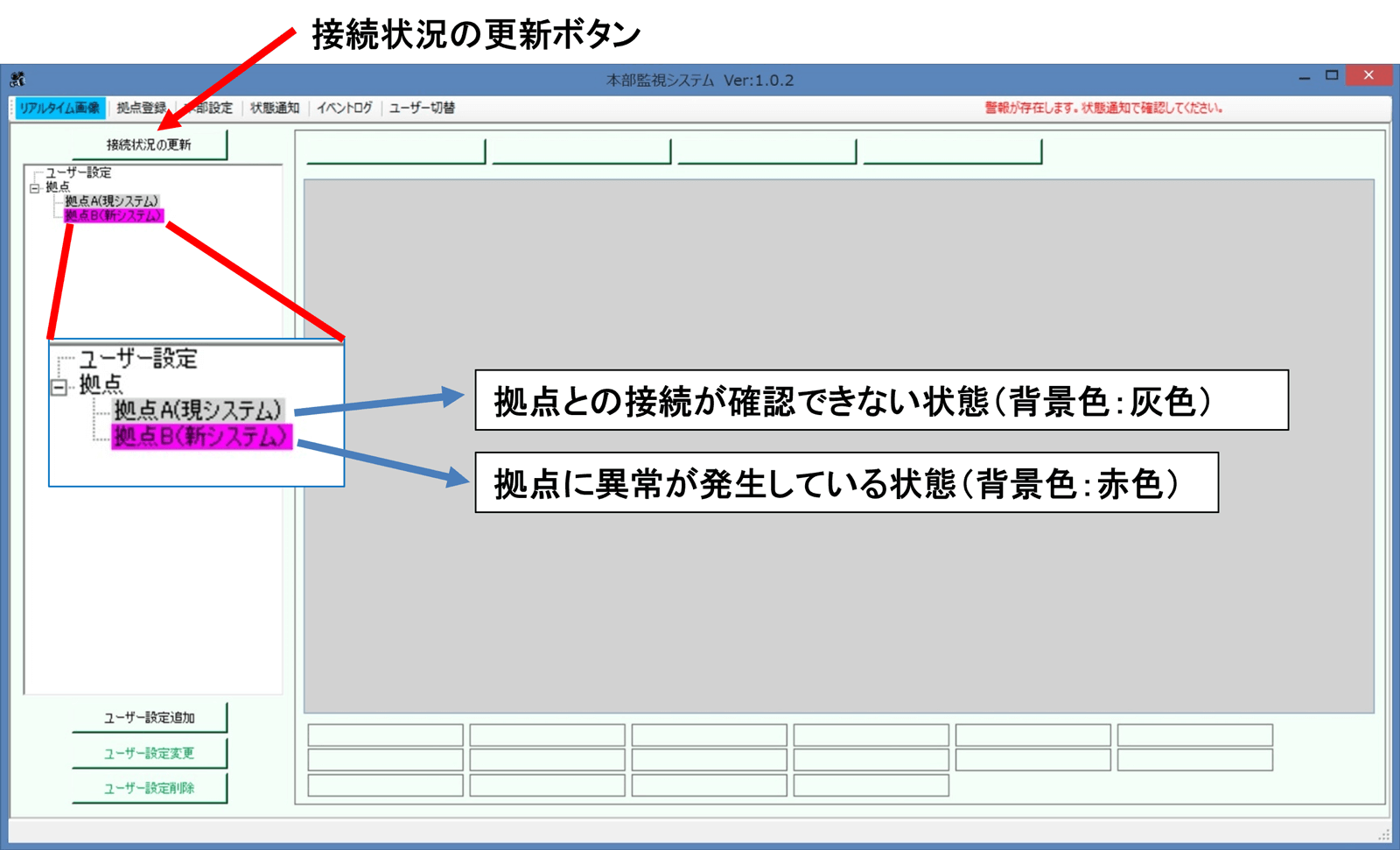Screen dimensions: 1400x850
Task: Click the large gray real-time image area
Action: click(838, 446)
